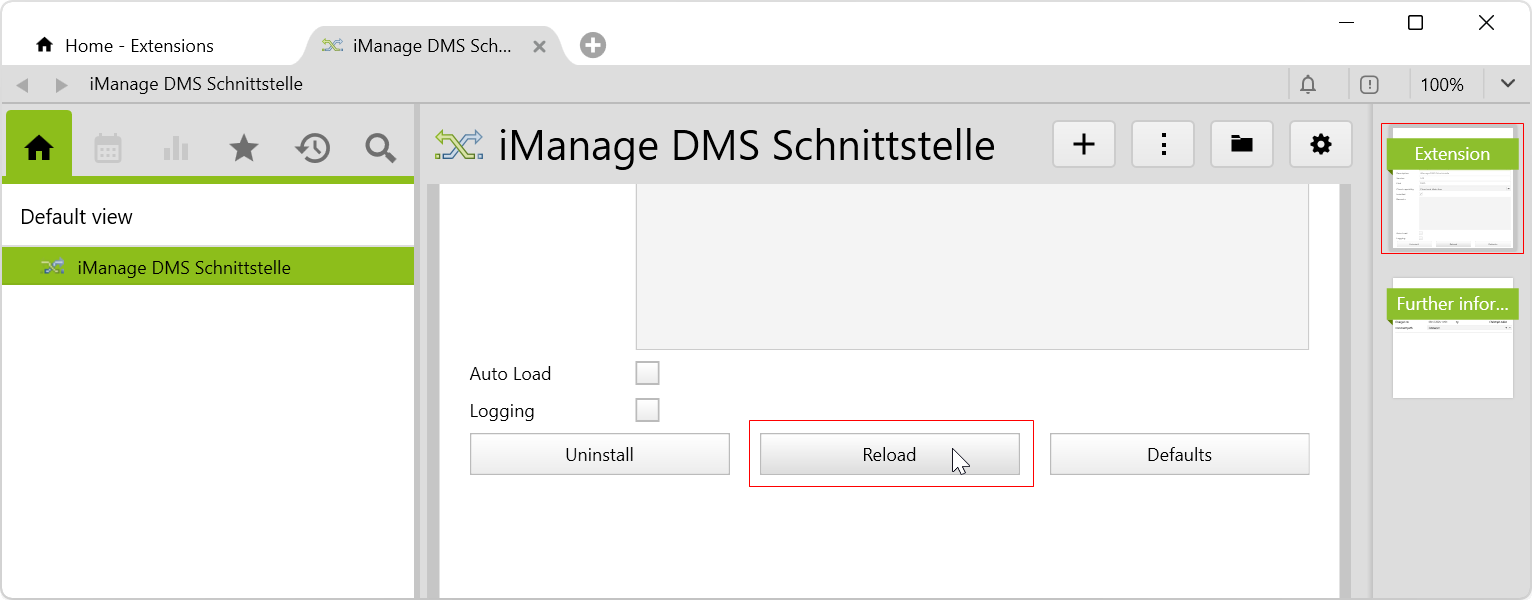Open the favorites star icon
This screenshot has width=1532, height=600.
(x=244, y=149)
